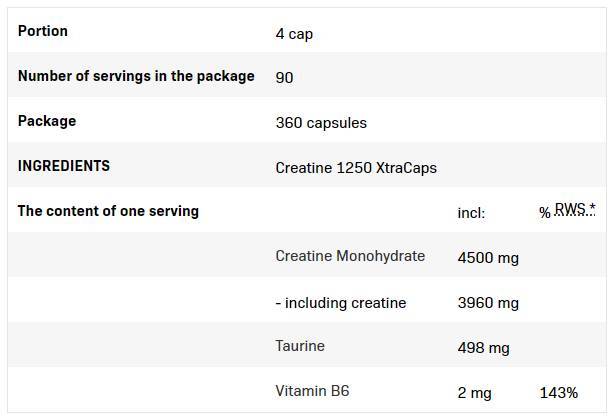Viewport: 615px width, 419px height.
Task: Click the "498 mg" taurine amount
Action: pos(483,348)
